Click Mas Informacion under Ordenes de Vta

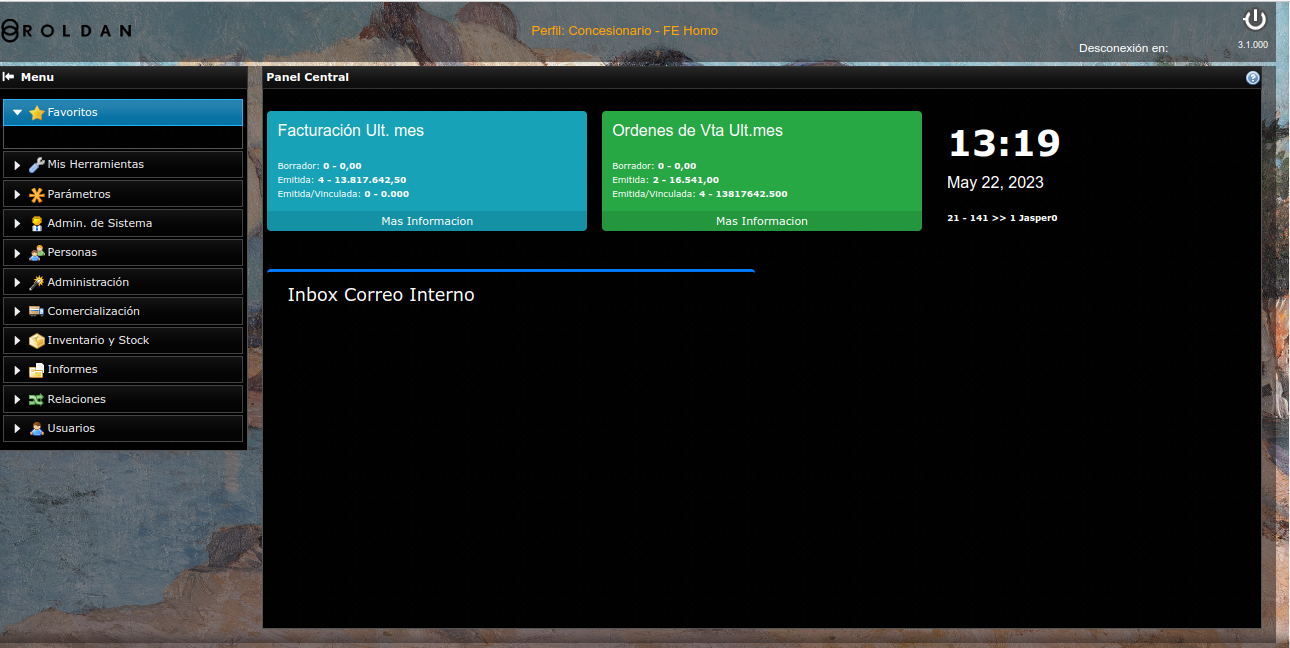pos(761,221)
